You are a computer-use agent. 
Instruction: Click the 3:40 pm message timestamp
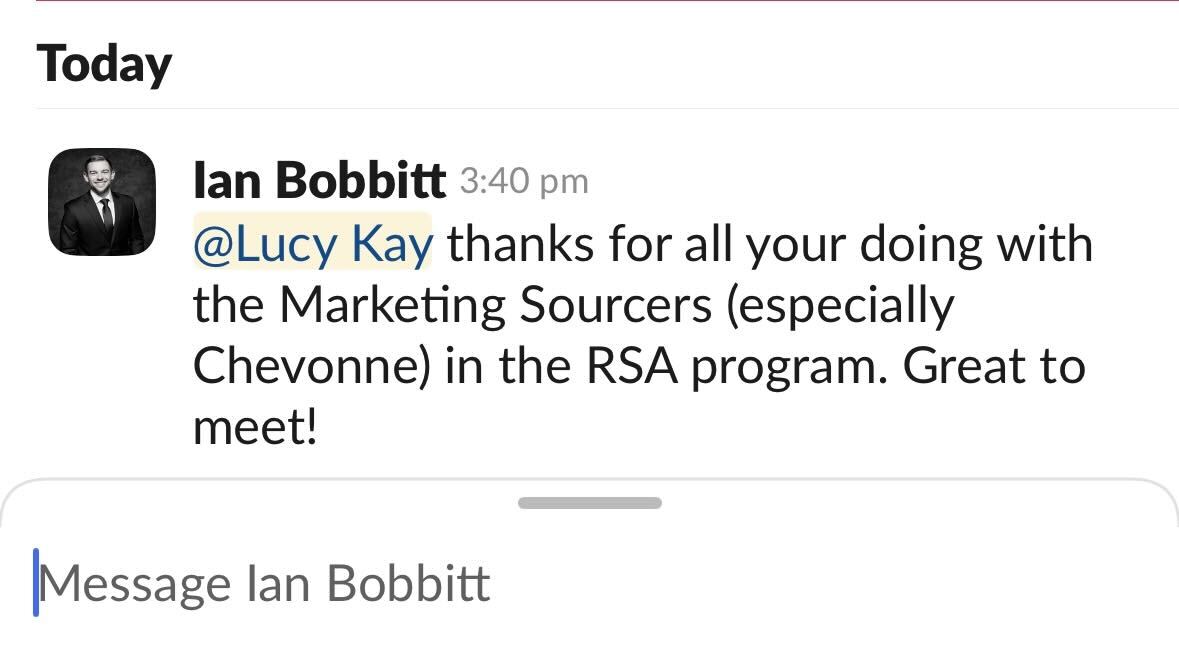coord(524,182)
